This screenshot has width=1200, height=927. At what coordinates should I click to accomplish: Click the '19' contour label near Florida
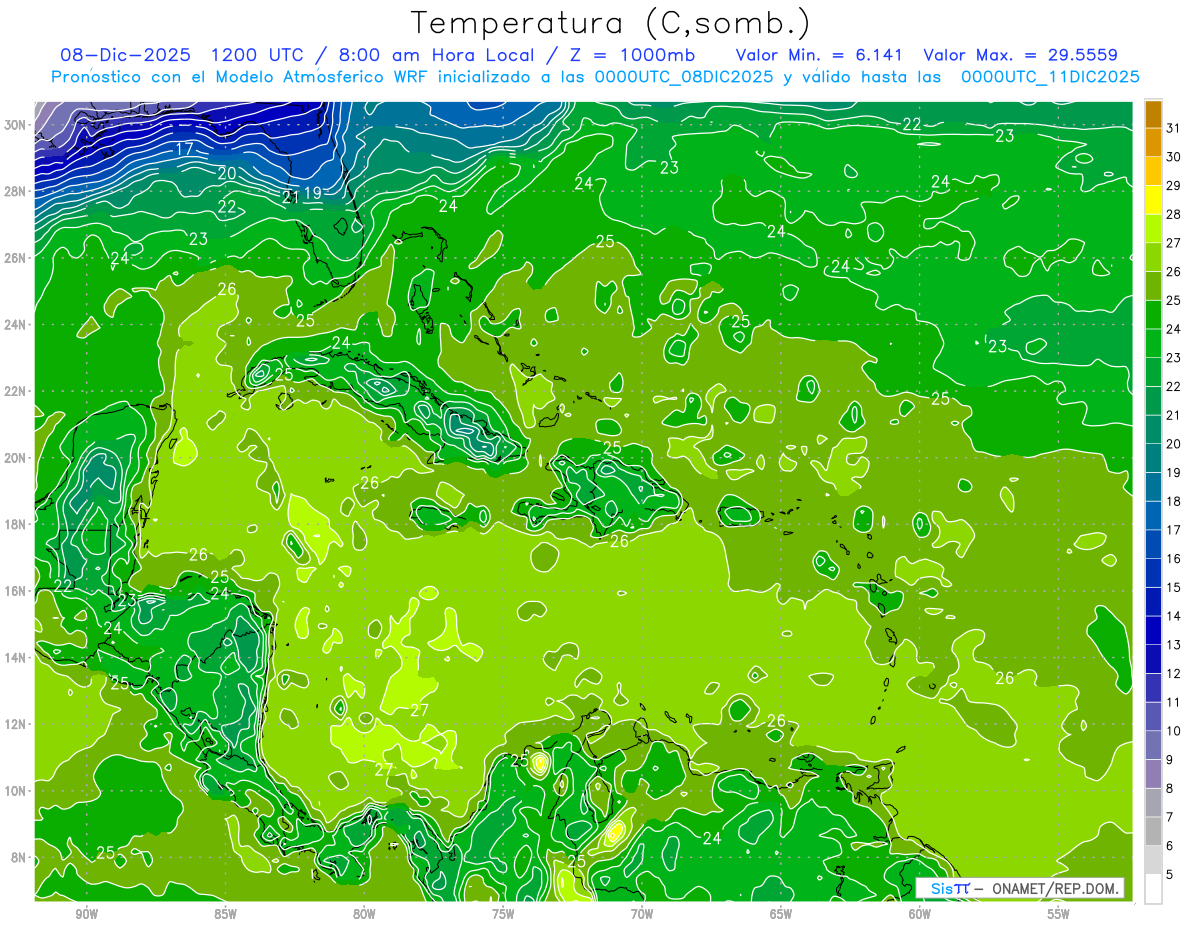[x=312, y=193]
